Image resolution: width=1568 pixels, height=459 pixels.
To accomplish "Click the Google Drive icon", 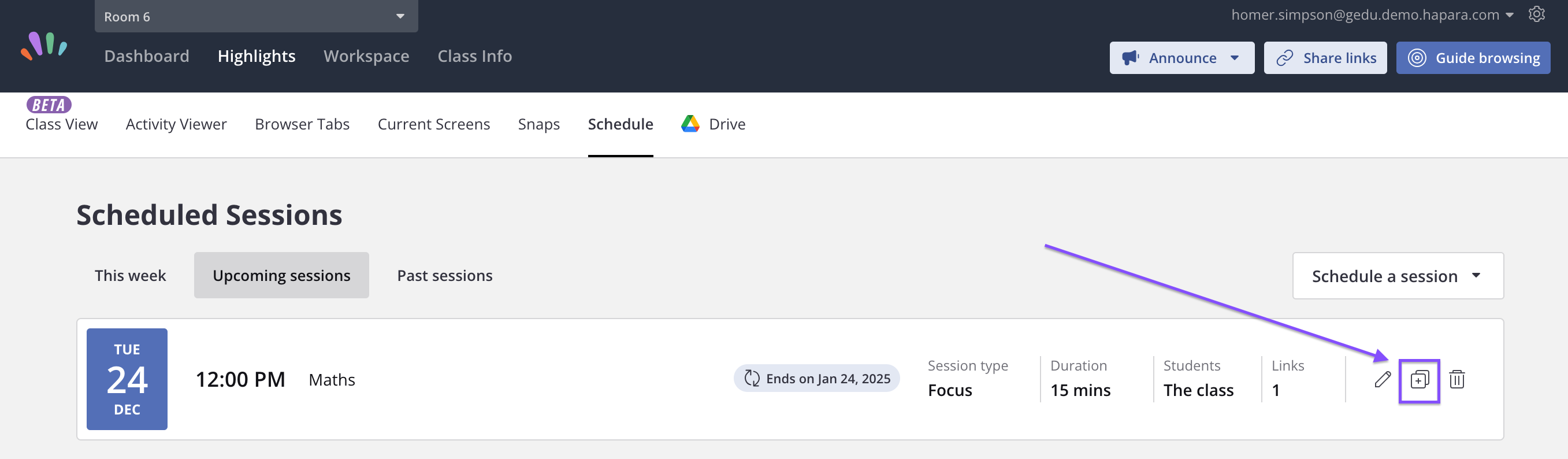I will [690, 124].
